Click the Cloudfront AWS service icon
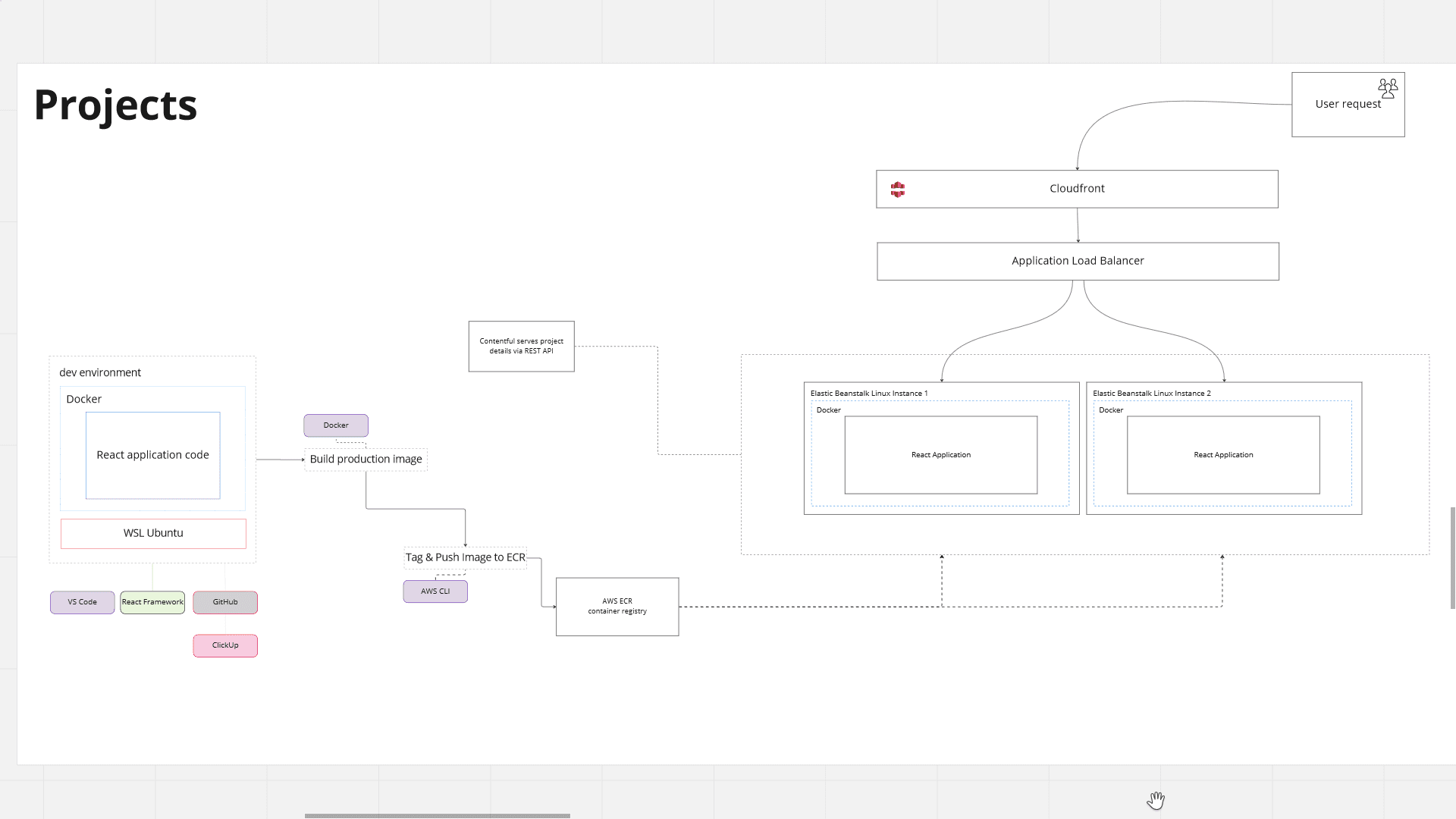The image size is (1456, 819). 898,190
